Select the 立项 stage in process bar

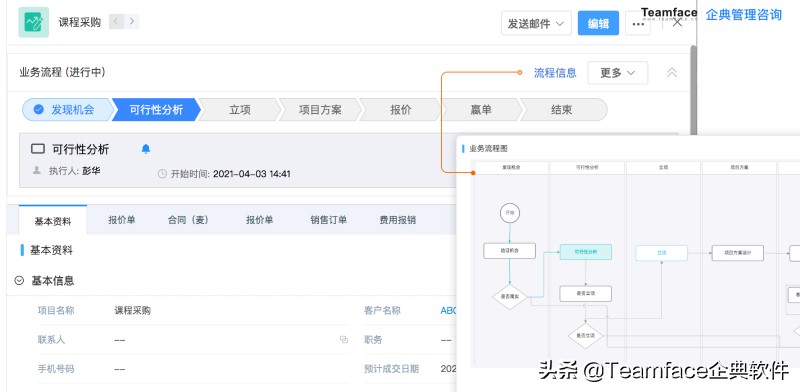(x=240, y=110)
